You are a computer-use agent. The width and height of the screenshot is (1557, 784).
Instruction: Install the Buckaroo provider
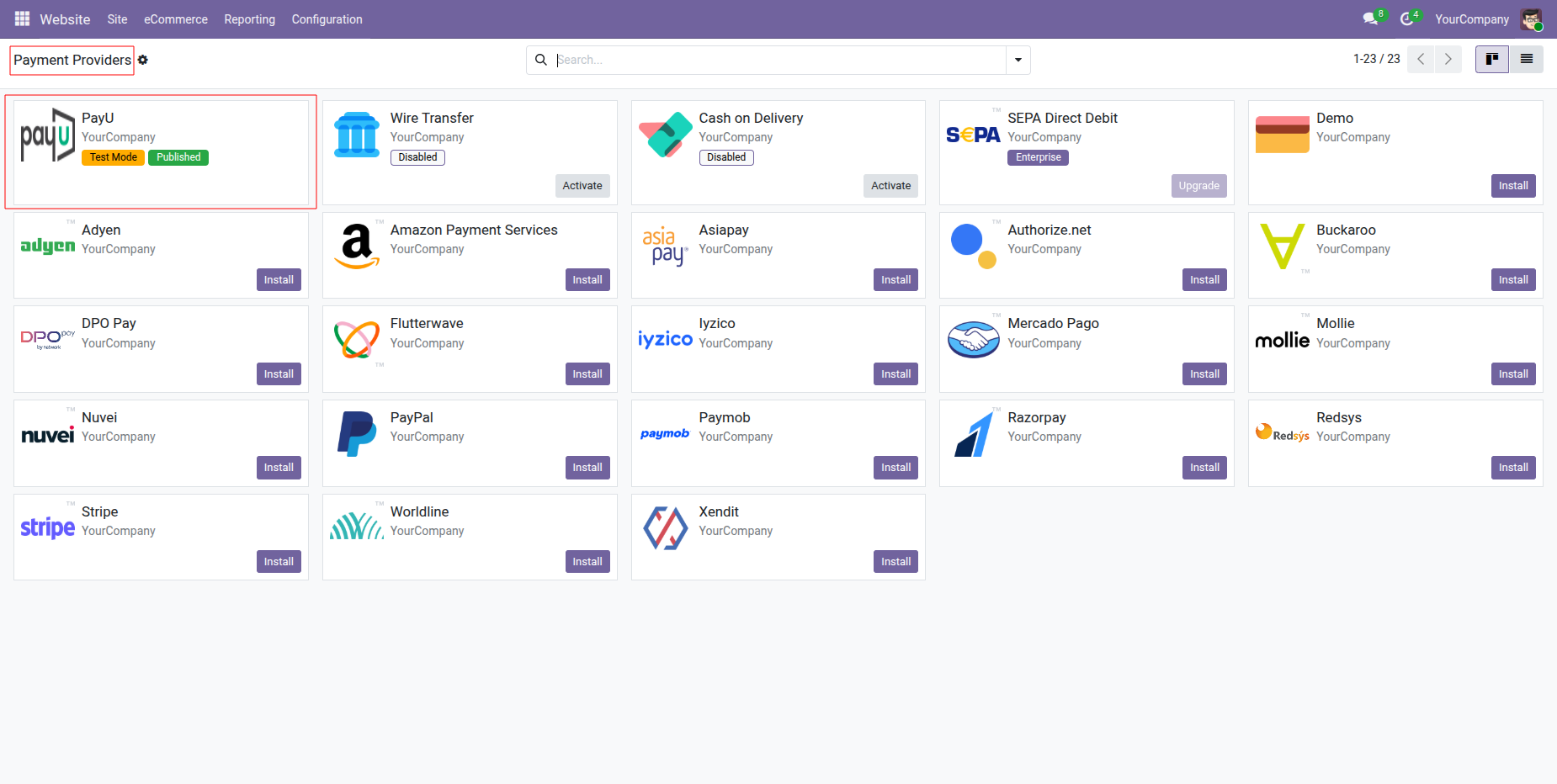coord(1513,280)
